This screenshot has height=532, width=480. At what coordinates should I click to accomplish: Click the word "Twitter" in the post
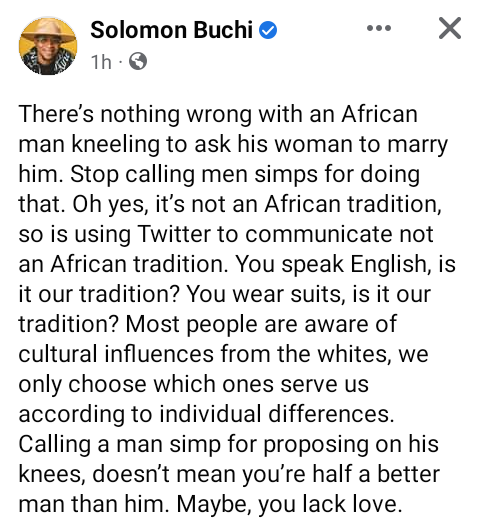point(174,234)
